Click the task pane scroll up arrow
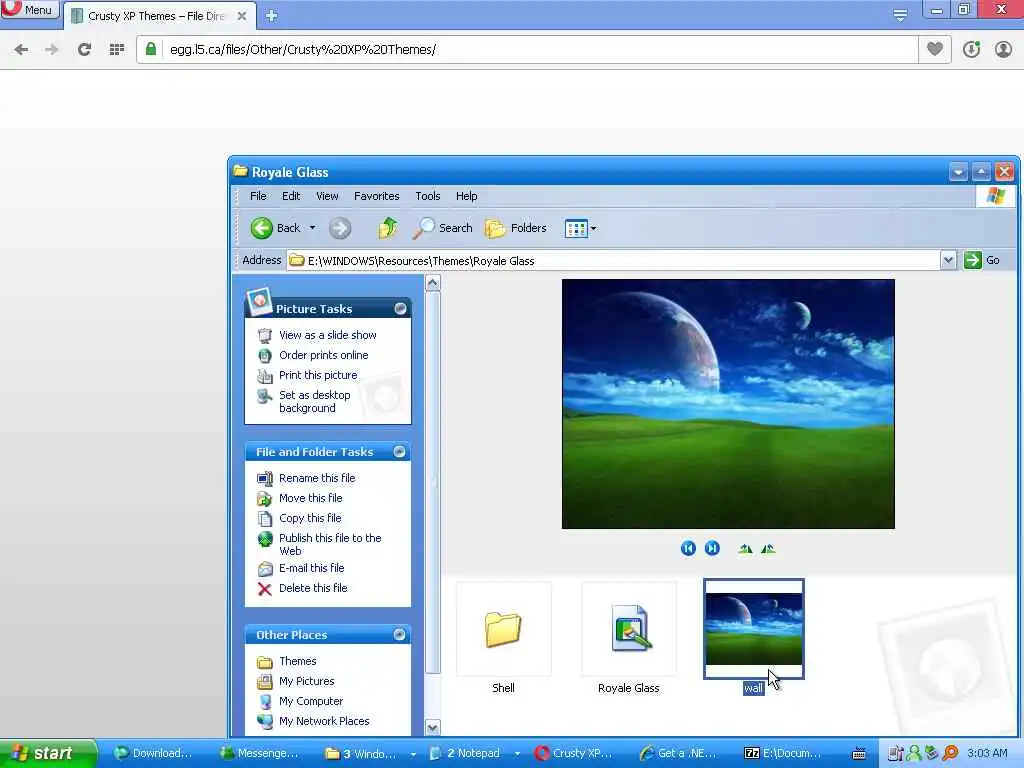Viewport: 1024px width, 768px height. (x=432, y=283)
